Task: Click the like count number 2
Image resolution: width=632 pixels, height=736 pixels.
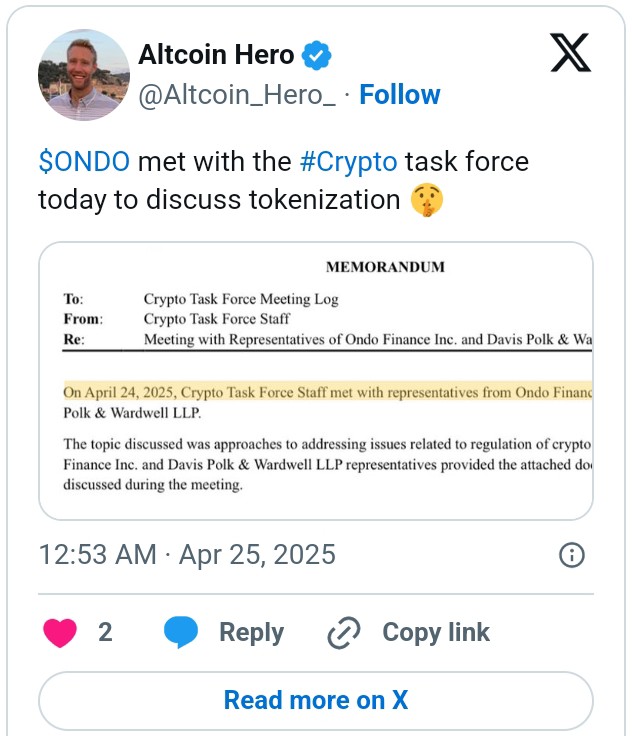Action: 105,632
